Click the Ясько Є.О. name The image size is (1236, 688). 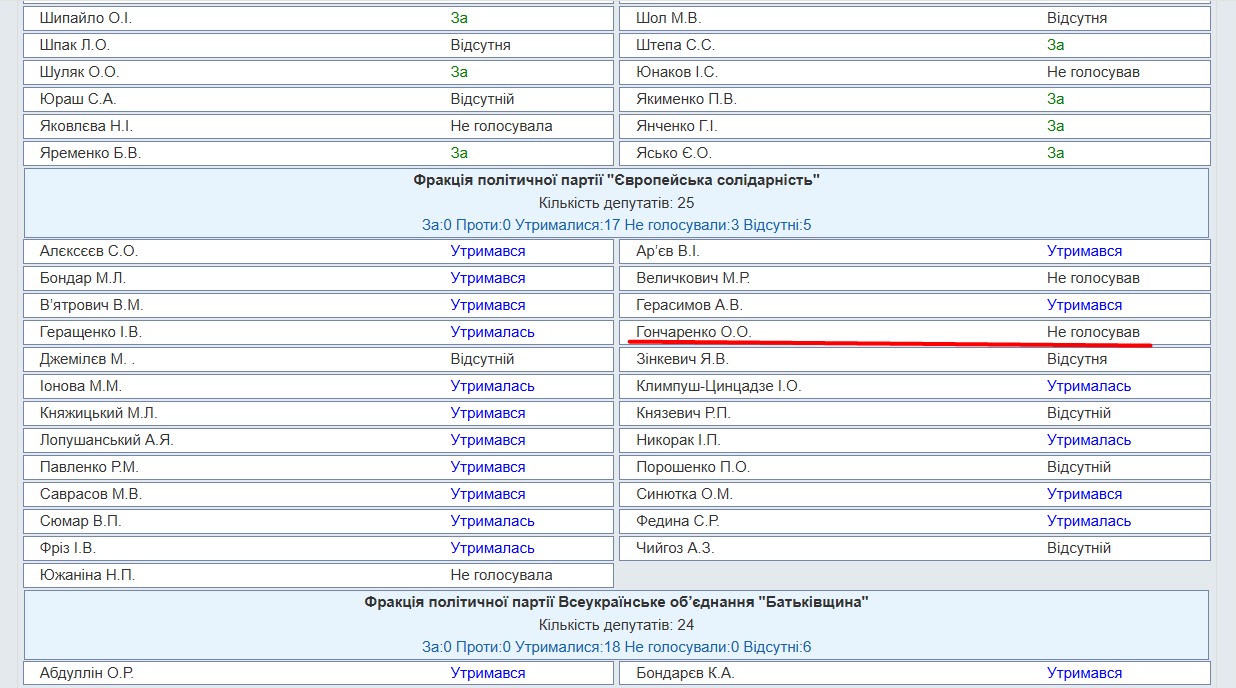[x=674, y=153]
